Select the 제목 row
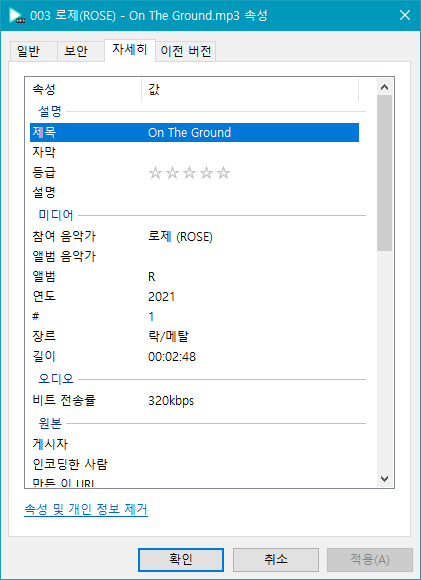Image resolution: width=421 pixels, height=580 pixels. pos(194,132)
